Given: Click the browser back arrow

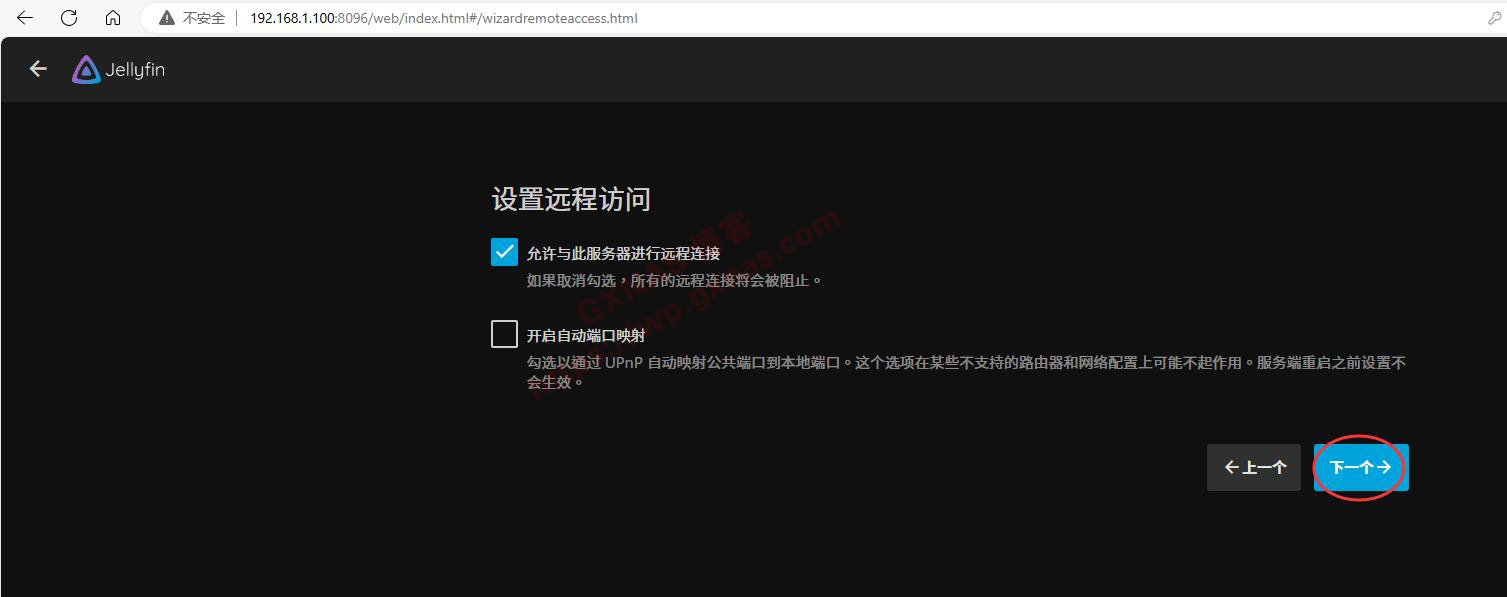Looking at the screenshot, I should click(25, 18).
